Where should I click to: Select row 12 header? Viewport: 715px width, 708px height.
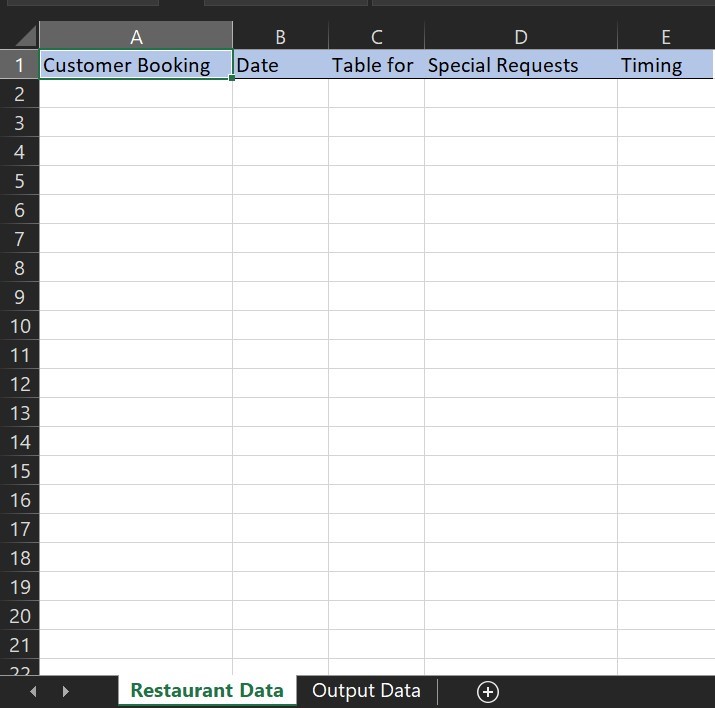pyautogui.click(x=19, y=383)
